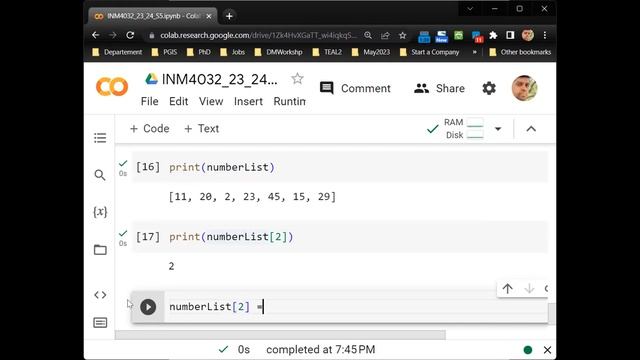
Task: Open the Departement bookmark folder
Action: coord(117,52)
